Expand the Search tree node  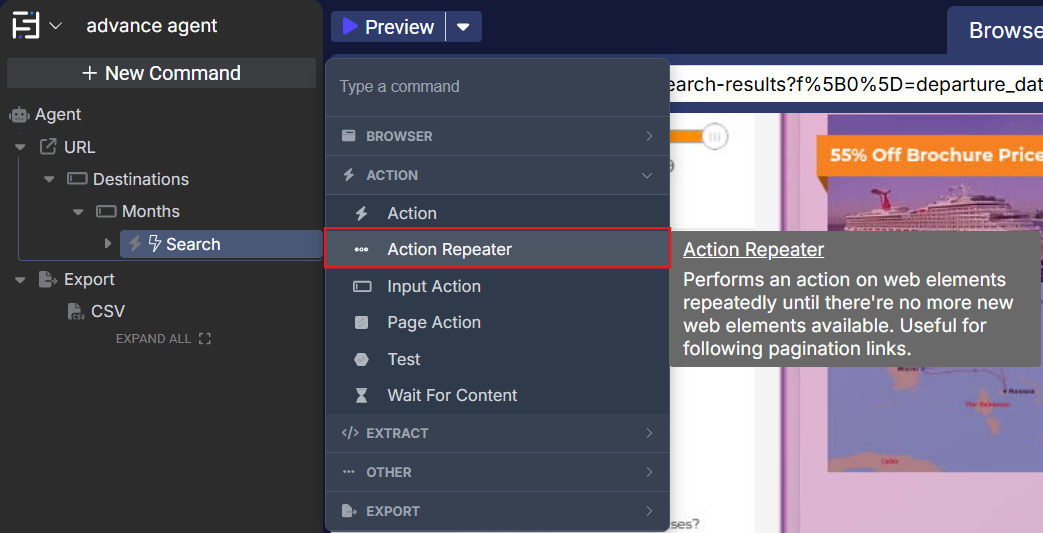coord(108,244)
